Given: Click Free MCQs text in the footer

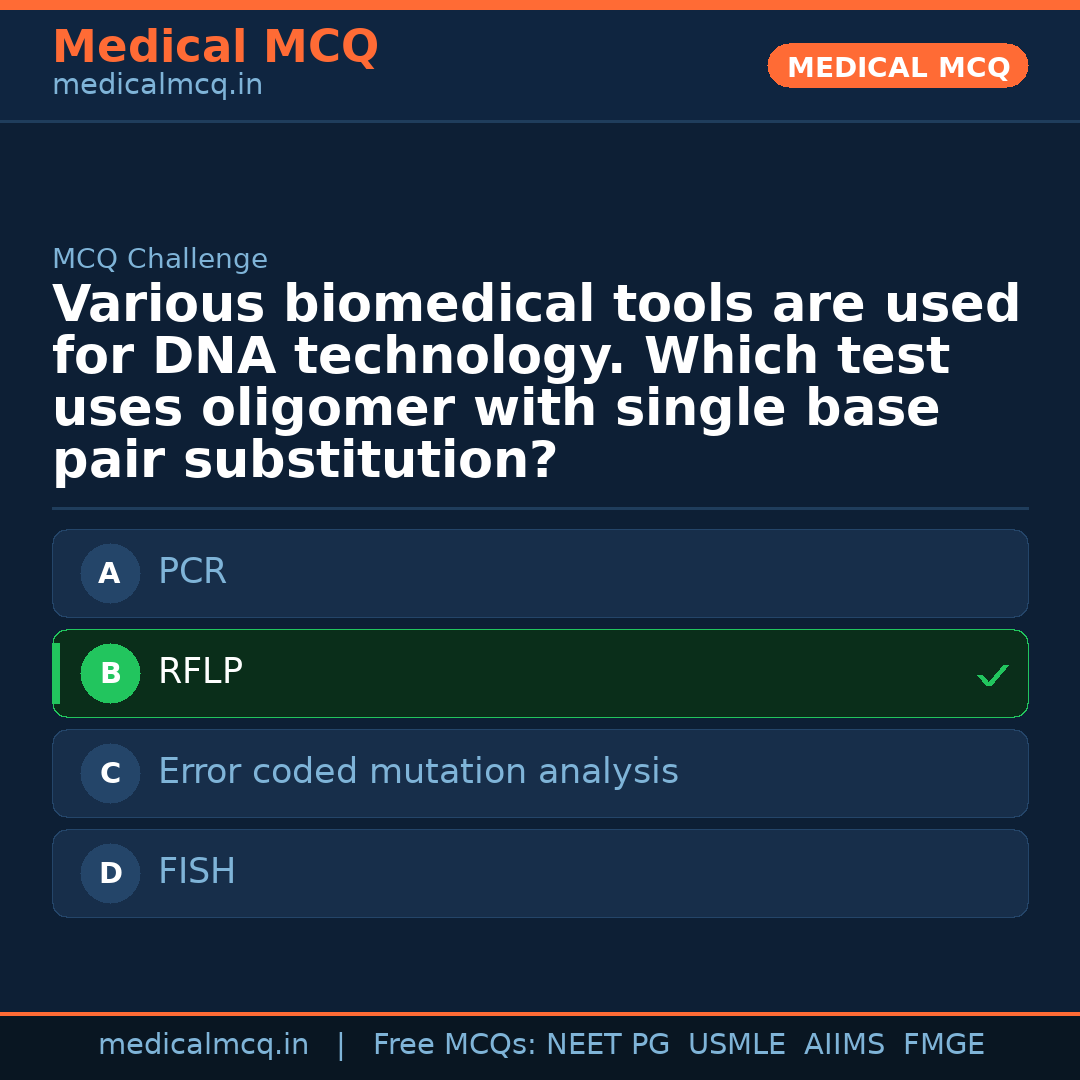Looking at the screenshot, I should [455, 1045].
